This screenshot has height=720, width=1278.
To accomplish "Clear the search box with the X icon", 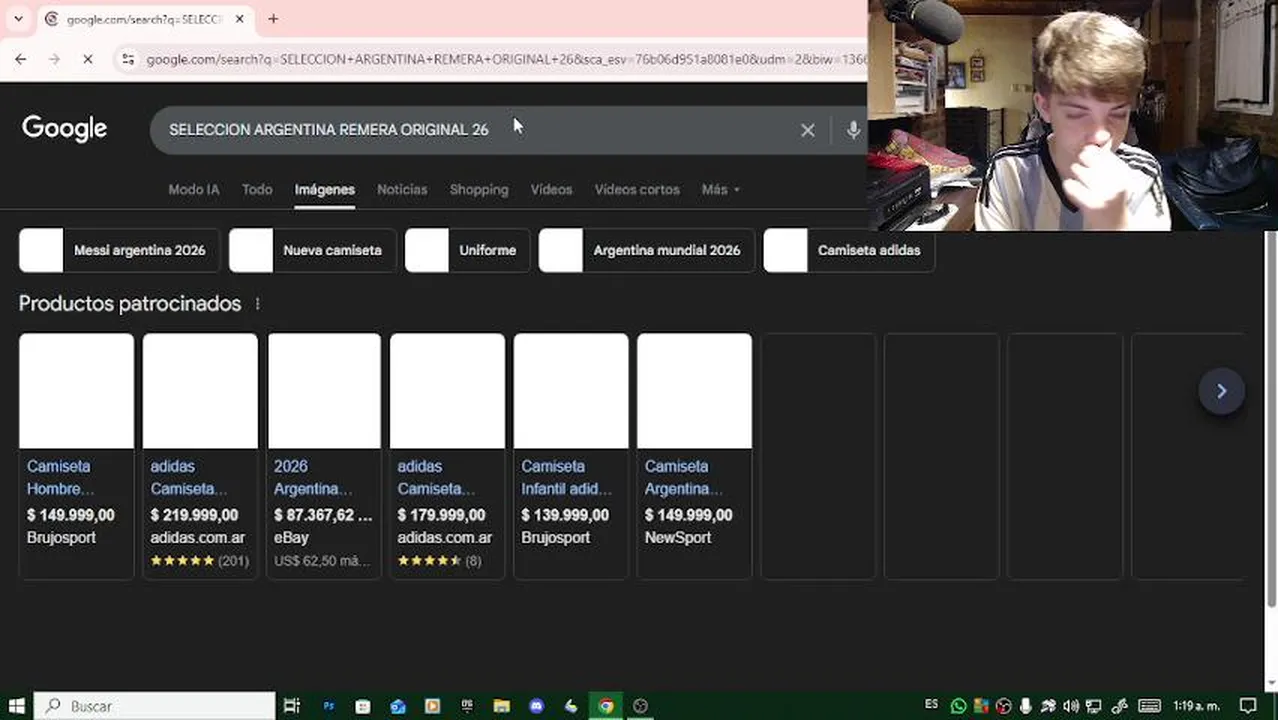I will pos(808,130).
